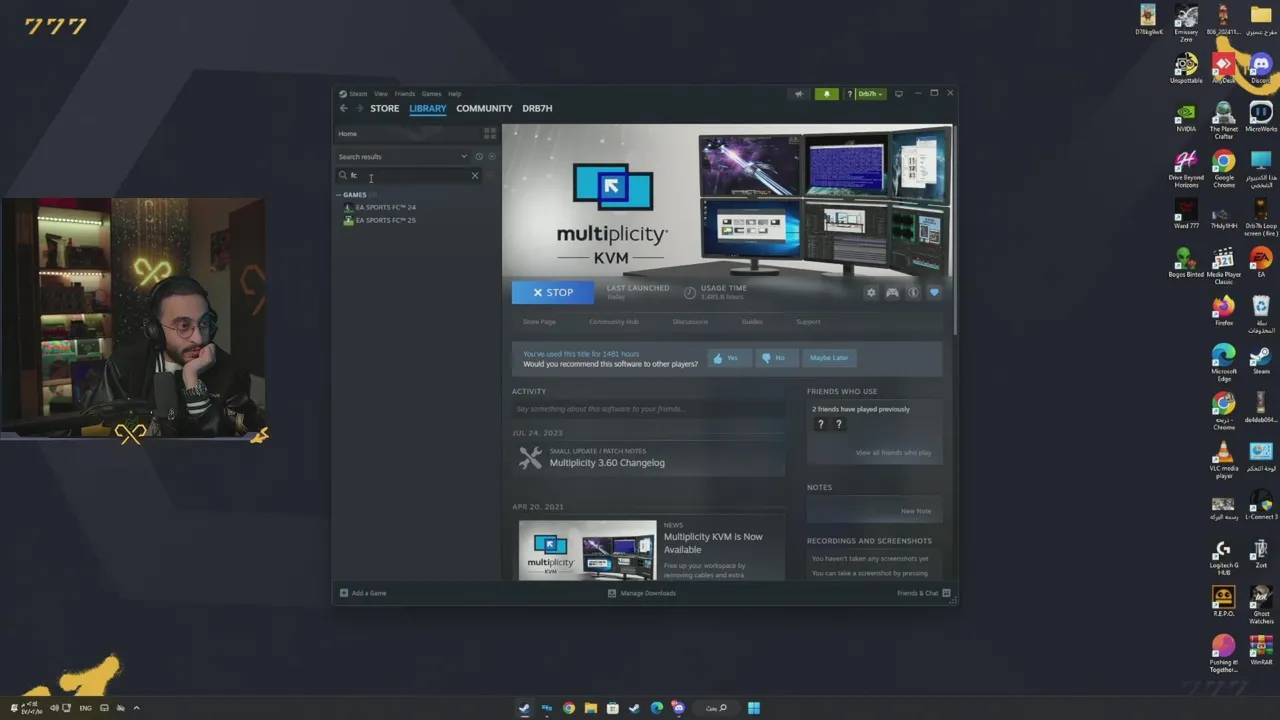This screenshot has height=720, width=1280.
Task: Switch to the COMMUNITY tab
Action: (x=484, y=108)
